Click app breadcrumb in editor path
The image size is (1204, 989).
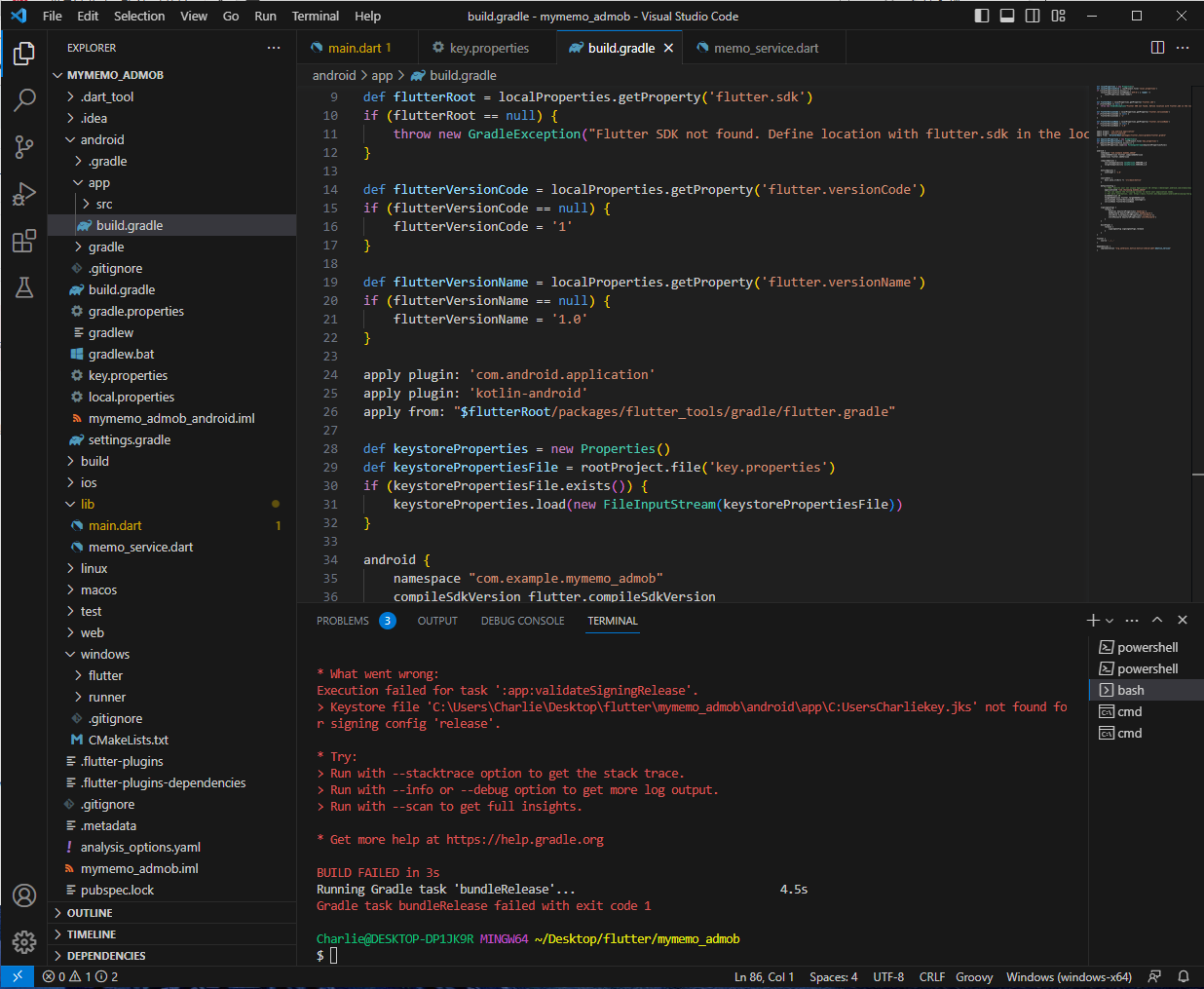click(382, 75)
